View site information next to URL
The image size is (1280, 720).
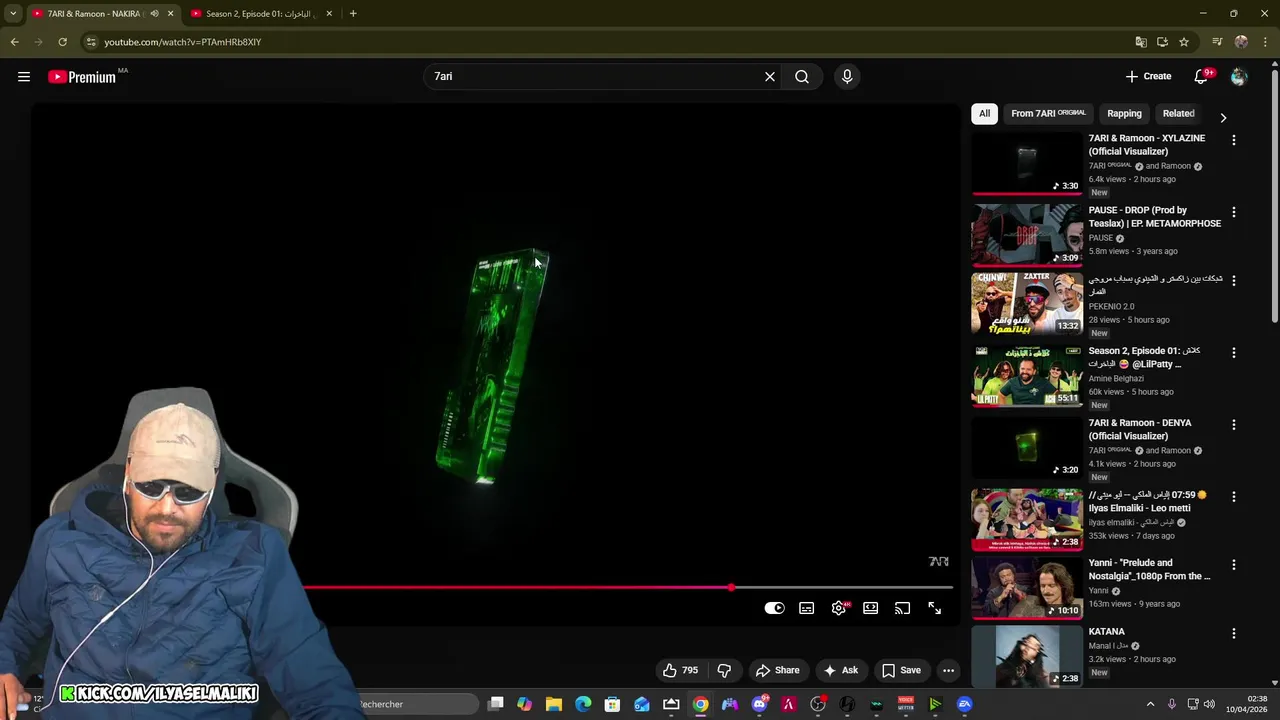[x=91, y=42]
